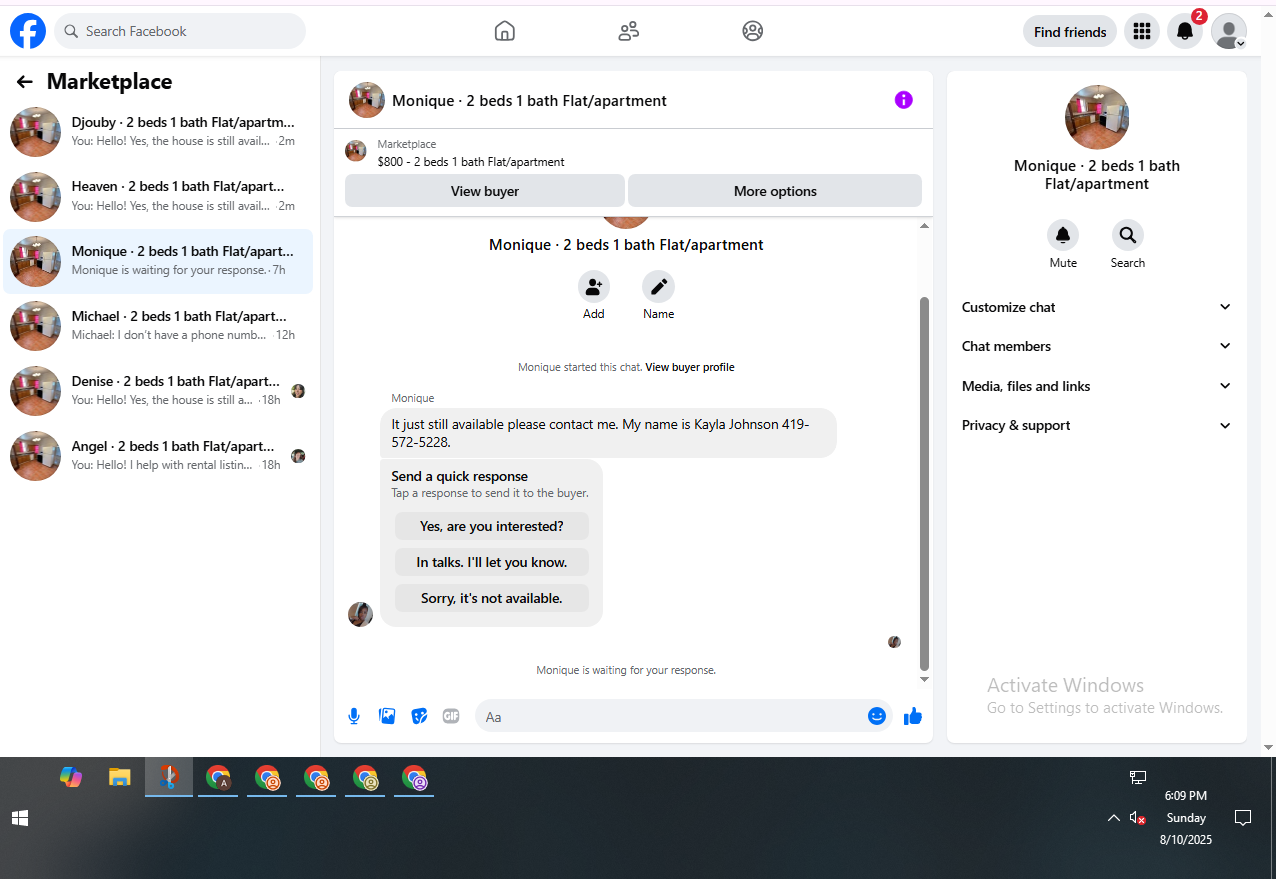Choose a sticker icon

tap(420, 716)
